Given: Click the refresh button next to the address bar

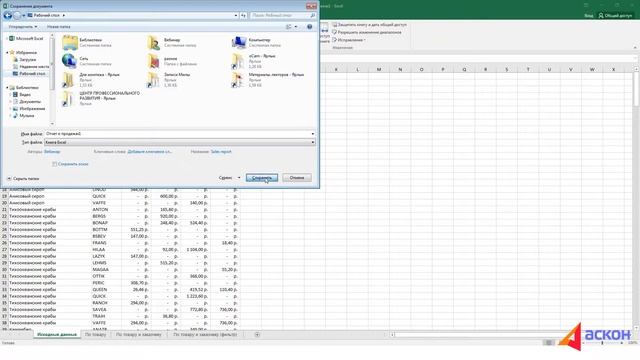Looking at the screenshot, I should point(244,16).
